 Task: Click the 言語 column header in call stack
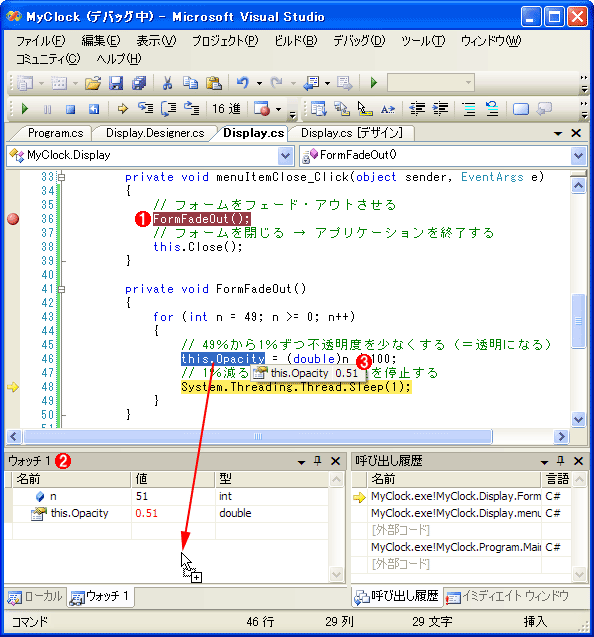pos(556,479)
